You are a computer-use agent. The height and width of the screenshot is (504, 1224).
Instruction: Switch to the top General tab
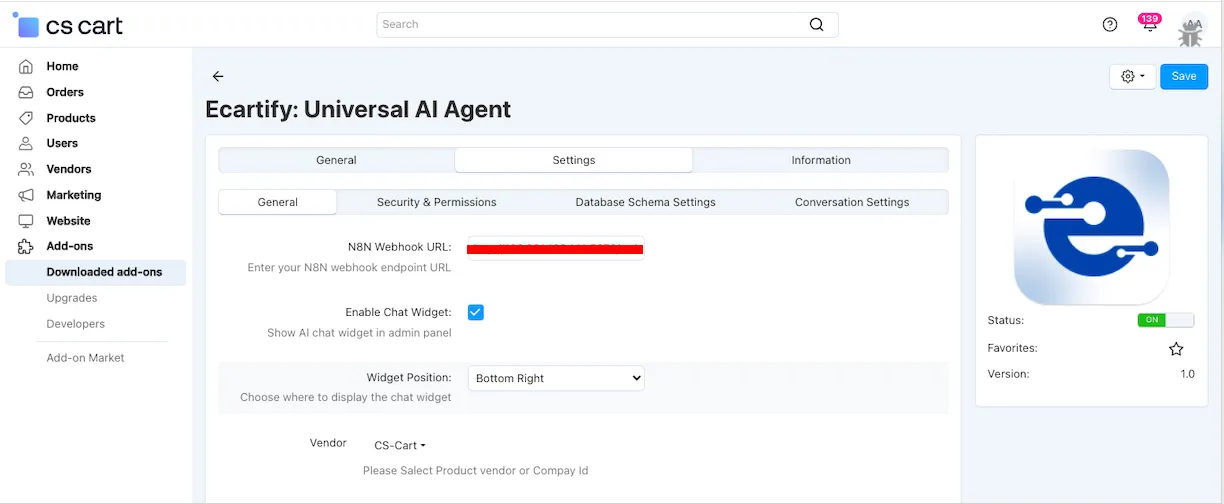point(336,160)
